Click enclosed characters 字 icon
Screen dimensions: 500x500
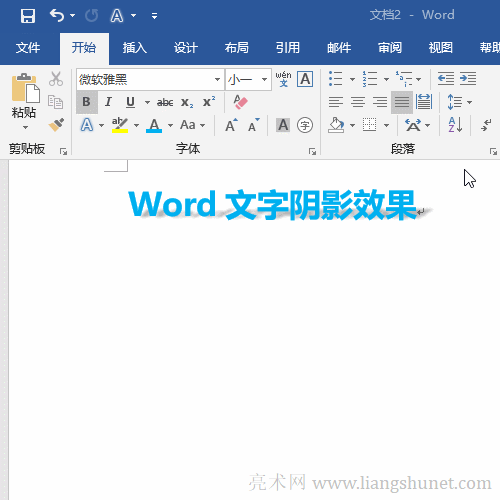(x=305, y=125)
